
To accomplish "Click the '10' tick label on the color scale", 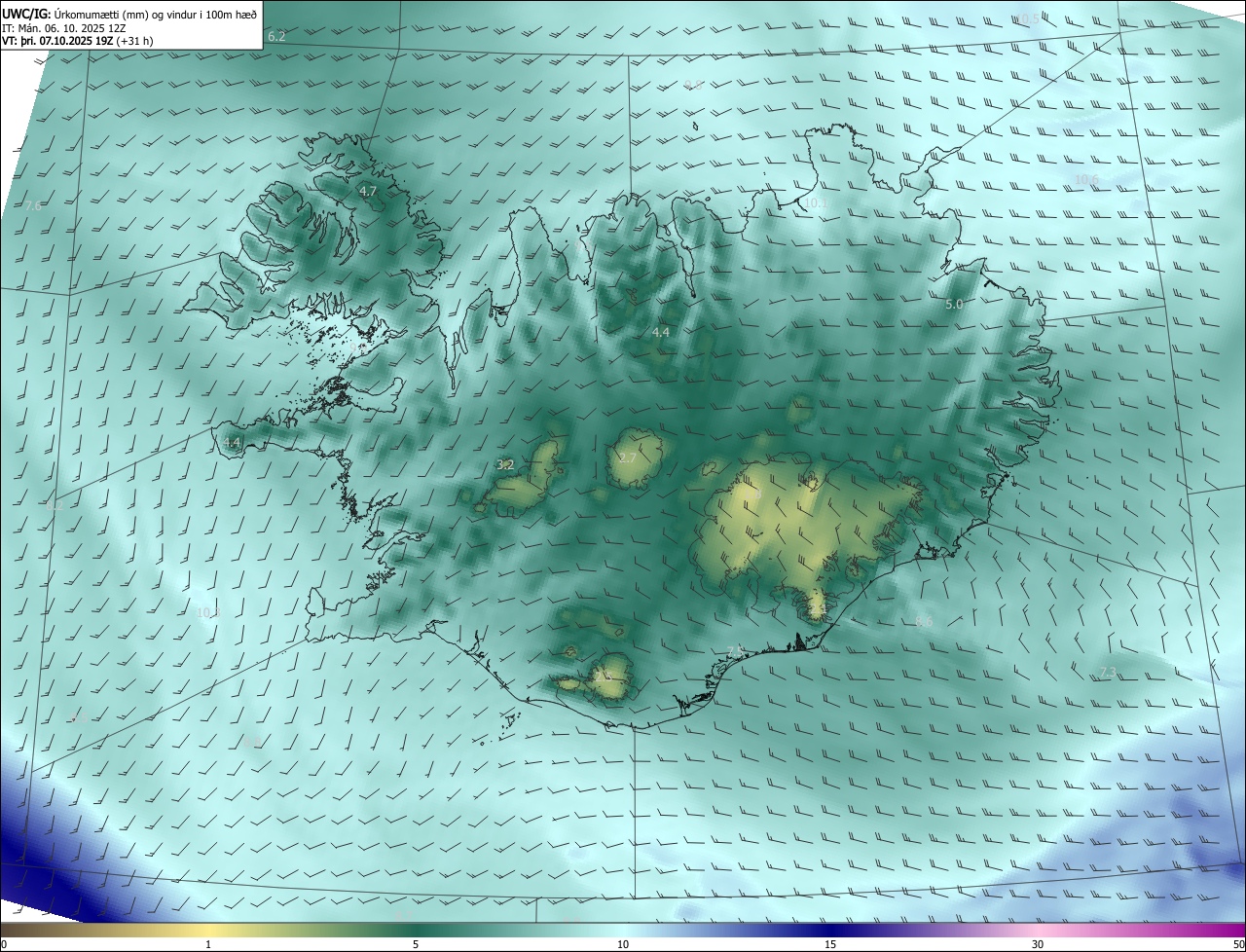I will pyautogui.click(x=623, y=944).
